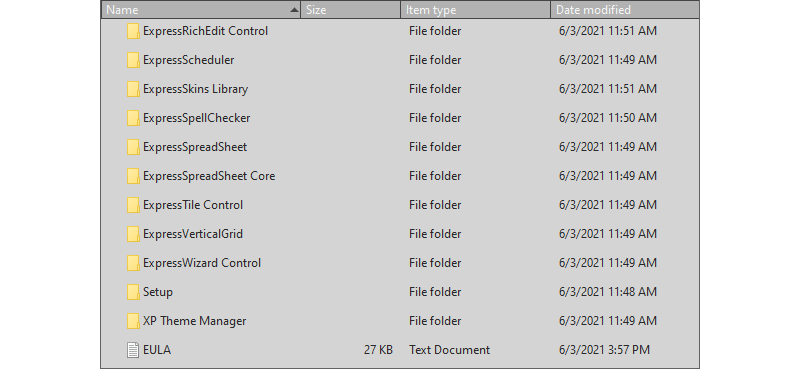Sort by the Date modified column header
Viewport: 800px width, 369px height.
[625, 10]
